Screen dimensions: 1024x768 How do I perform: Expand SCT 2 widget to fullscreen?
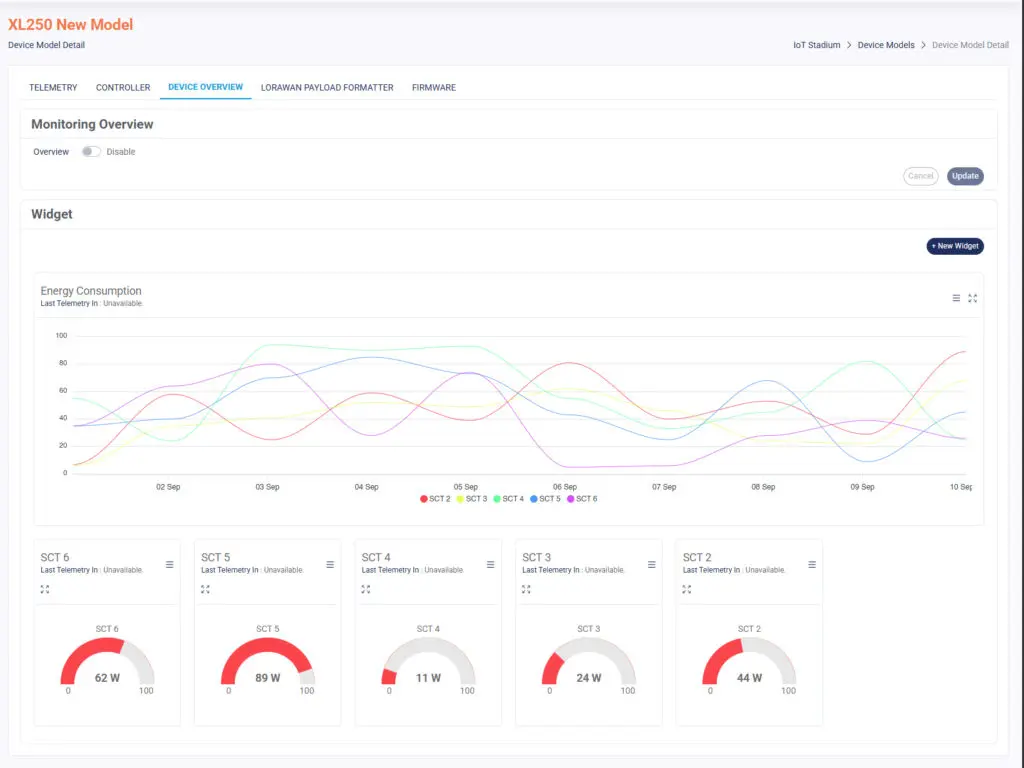(x=687, y=589)
